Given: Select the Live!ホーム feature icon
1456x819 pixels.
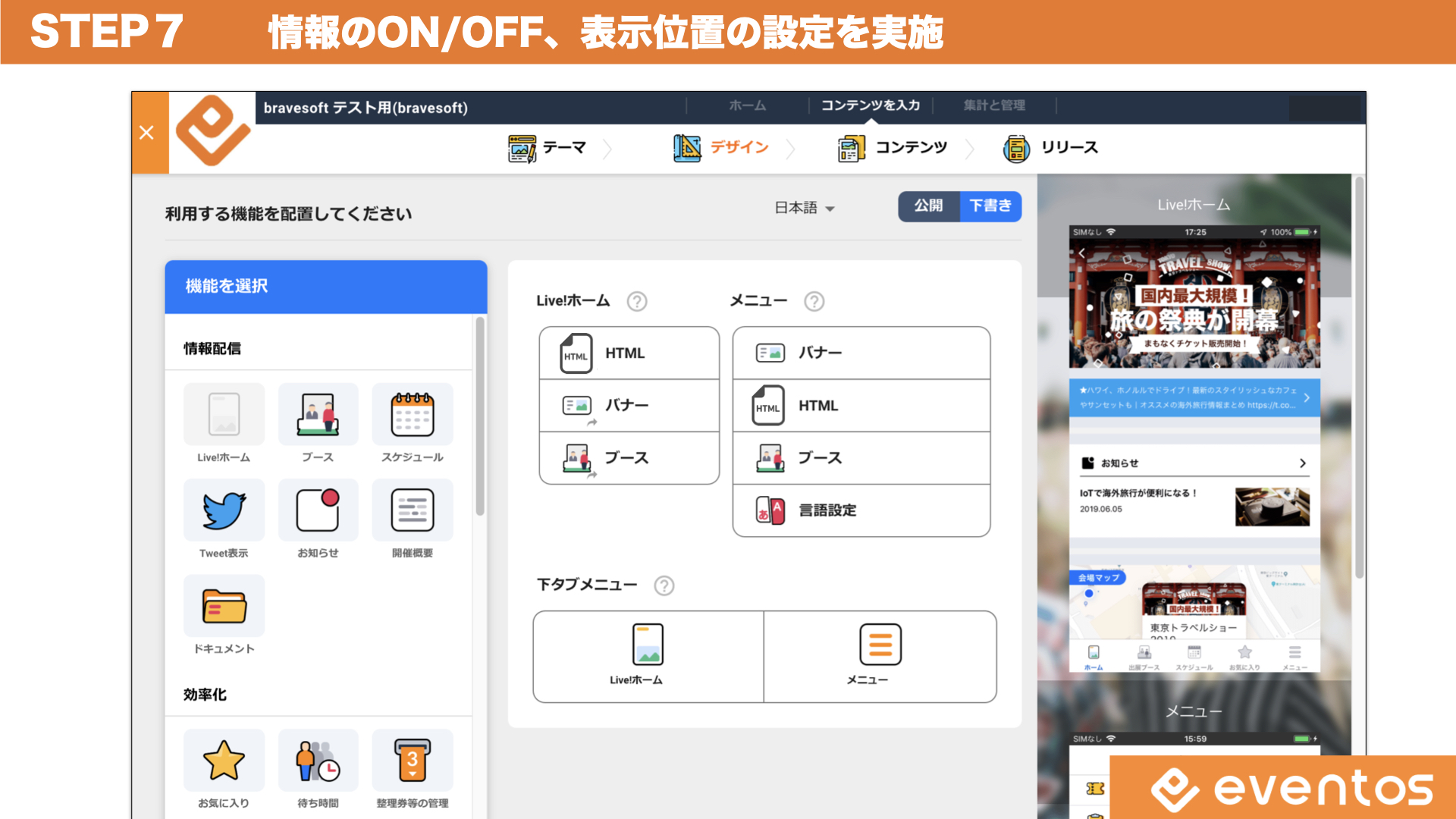Looking at the screenshot, I should [224, 414].
